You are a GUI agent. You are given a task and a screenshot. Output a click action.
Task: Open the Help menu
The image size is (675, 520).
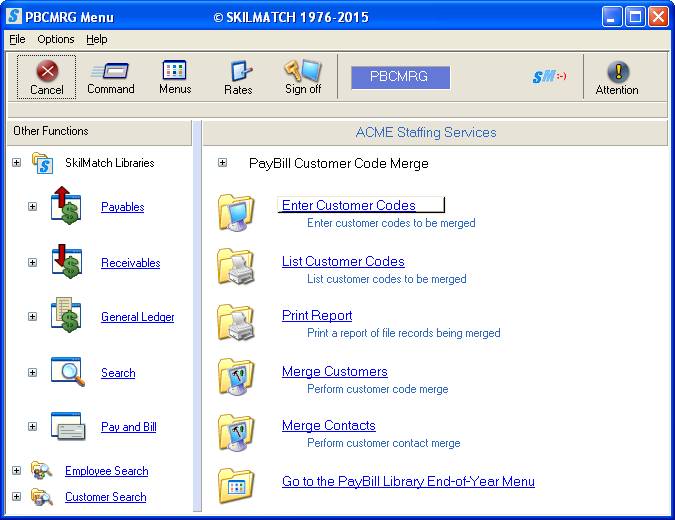[96, 39]
